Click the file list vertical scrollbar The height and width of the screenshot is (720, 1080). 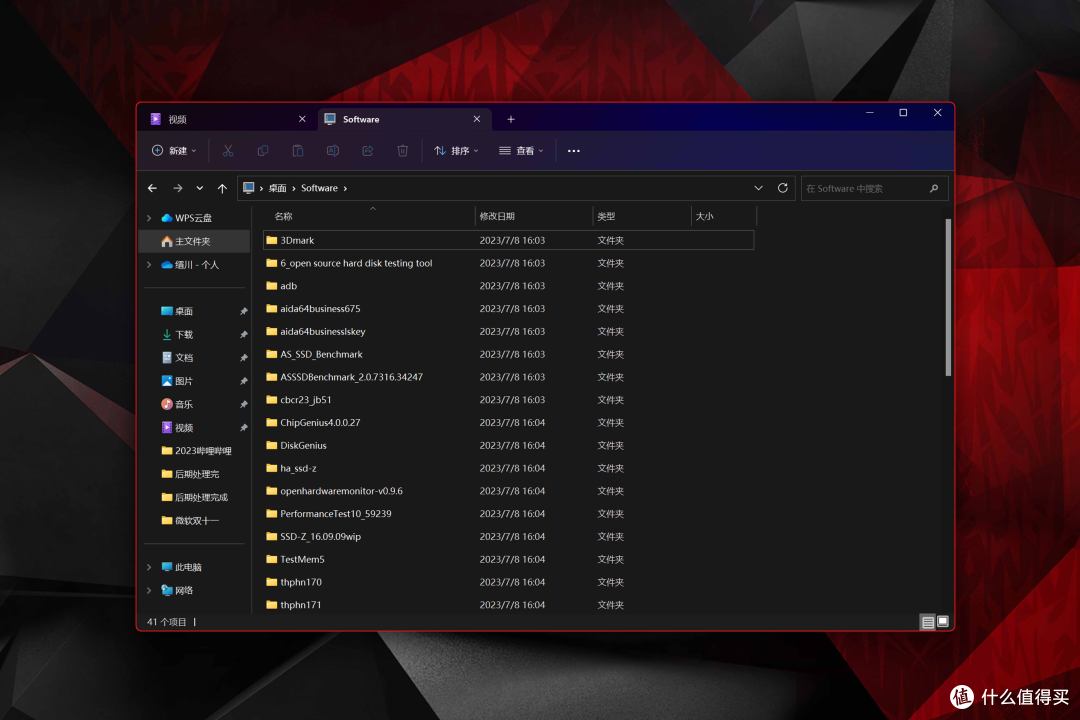point(948,298)
